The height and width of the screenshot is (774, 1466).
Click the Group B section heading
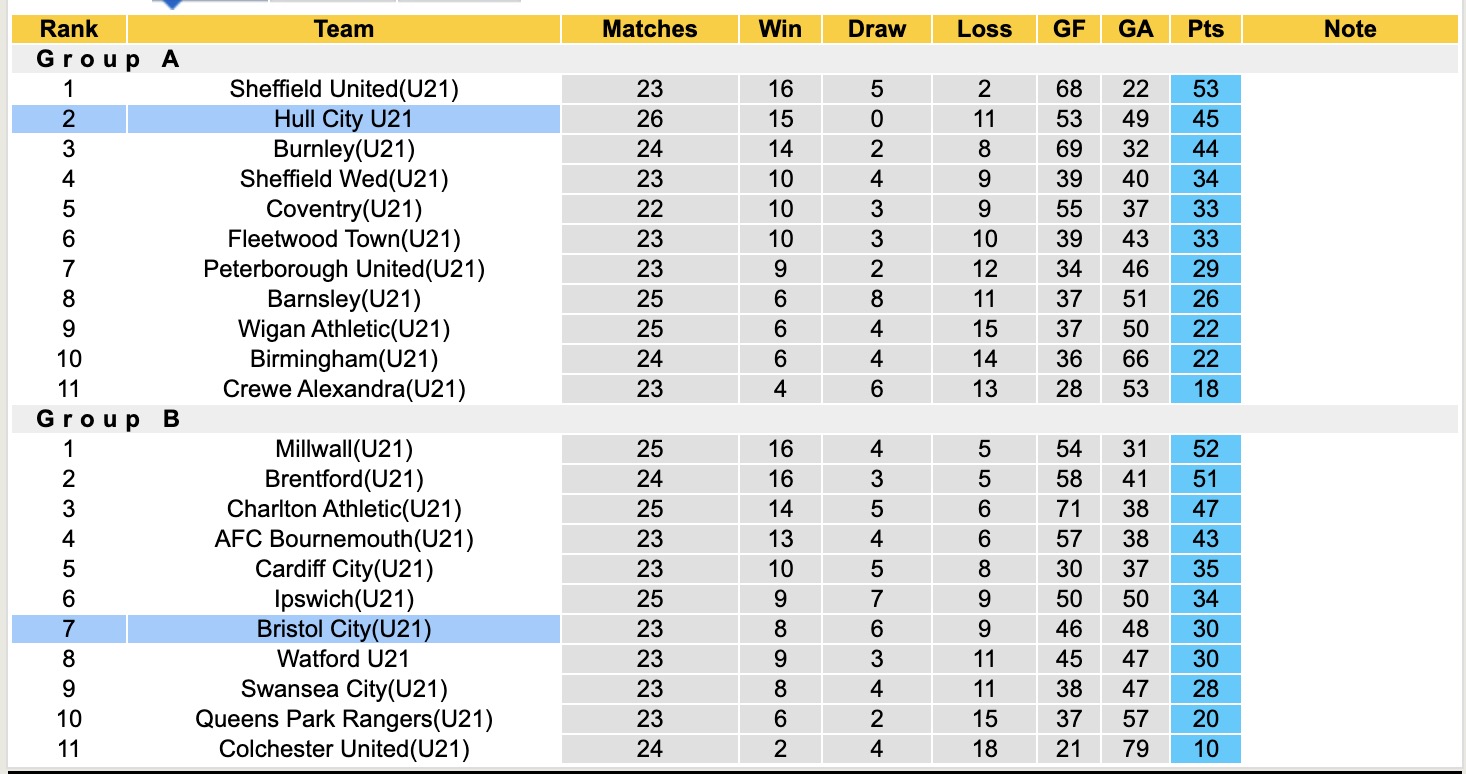(x=108, y=419)
